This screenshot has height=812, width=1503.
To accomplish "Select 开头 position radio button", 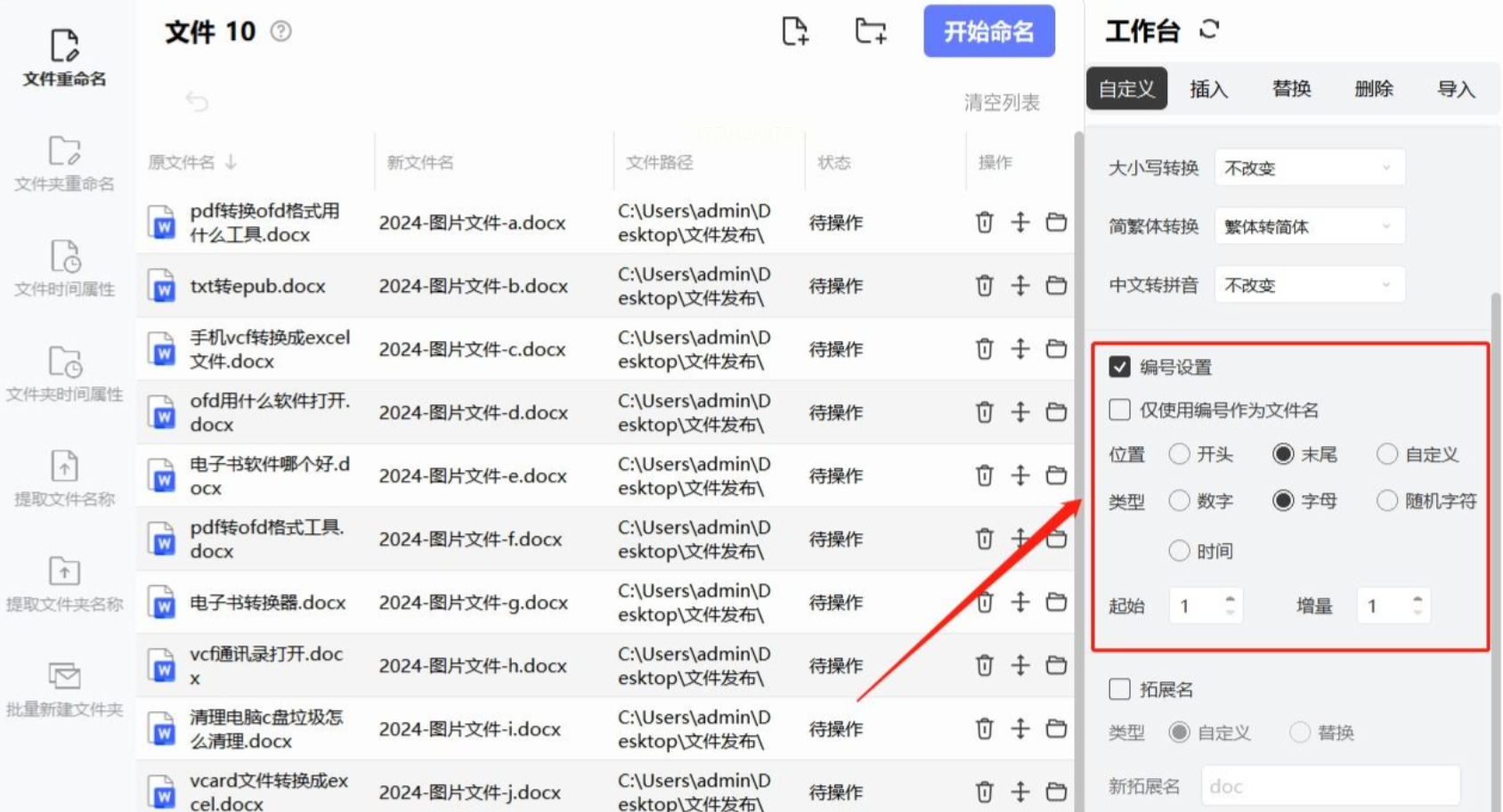I will 1179,455.
